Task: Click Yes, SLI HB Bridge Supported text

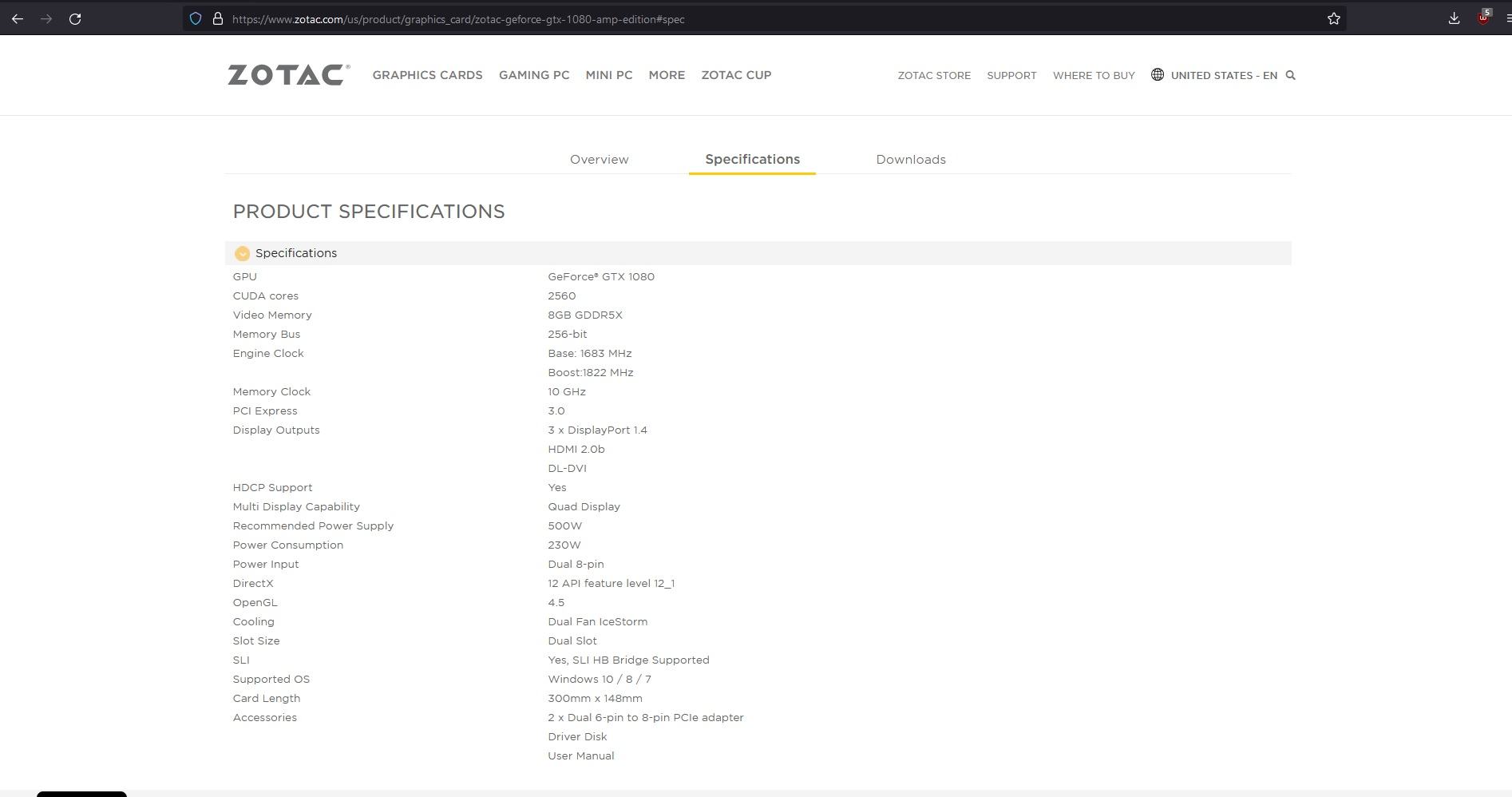Action: (x=629, y=660)
